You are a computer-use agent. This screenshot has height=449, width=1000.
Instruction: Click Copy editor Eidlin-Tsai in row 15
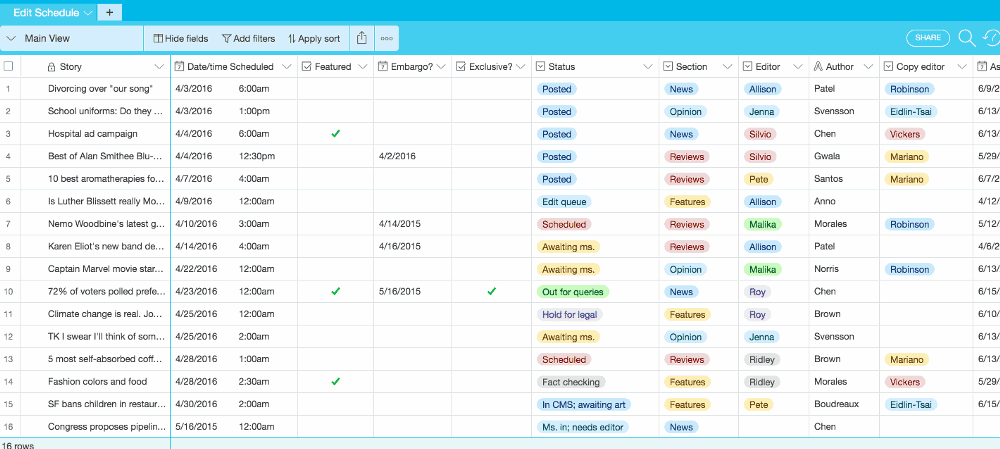coord(911,404)
